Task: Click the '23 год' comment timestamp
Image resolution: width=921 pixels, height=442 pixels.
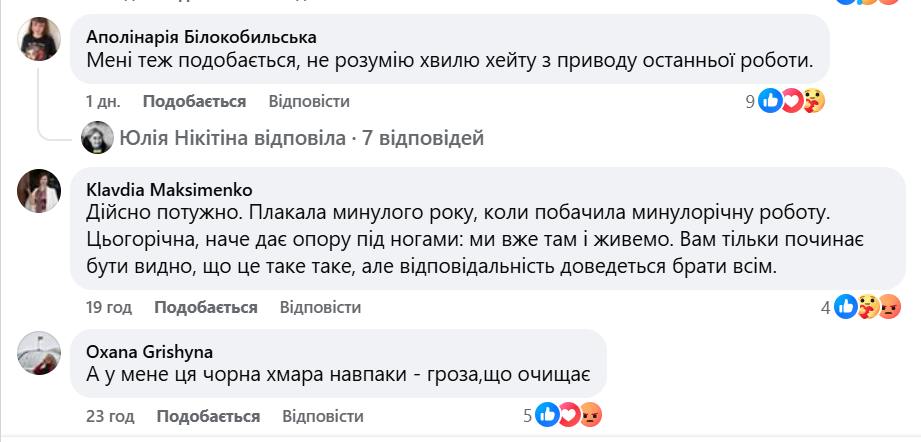Action: click(x=110, y=415)
